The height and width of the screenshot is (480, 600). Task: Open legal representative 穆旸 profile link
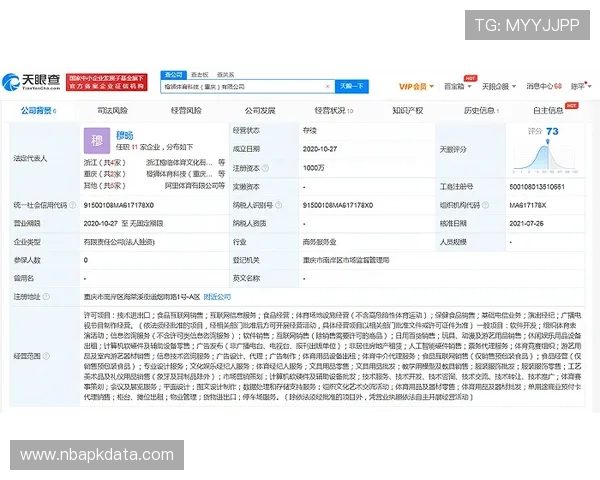[124, 135]
